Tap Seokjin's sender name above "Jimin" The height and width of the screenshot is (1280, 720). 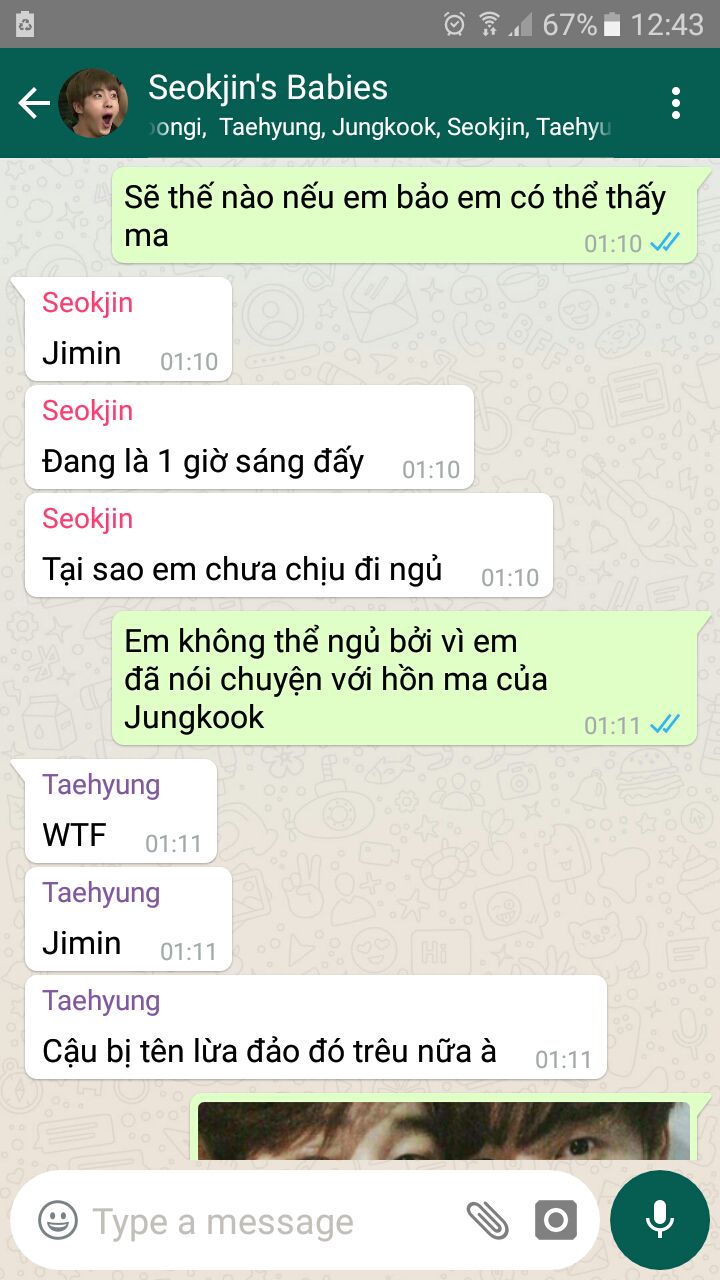tap(87, 302)
